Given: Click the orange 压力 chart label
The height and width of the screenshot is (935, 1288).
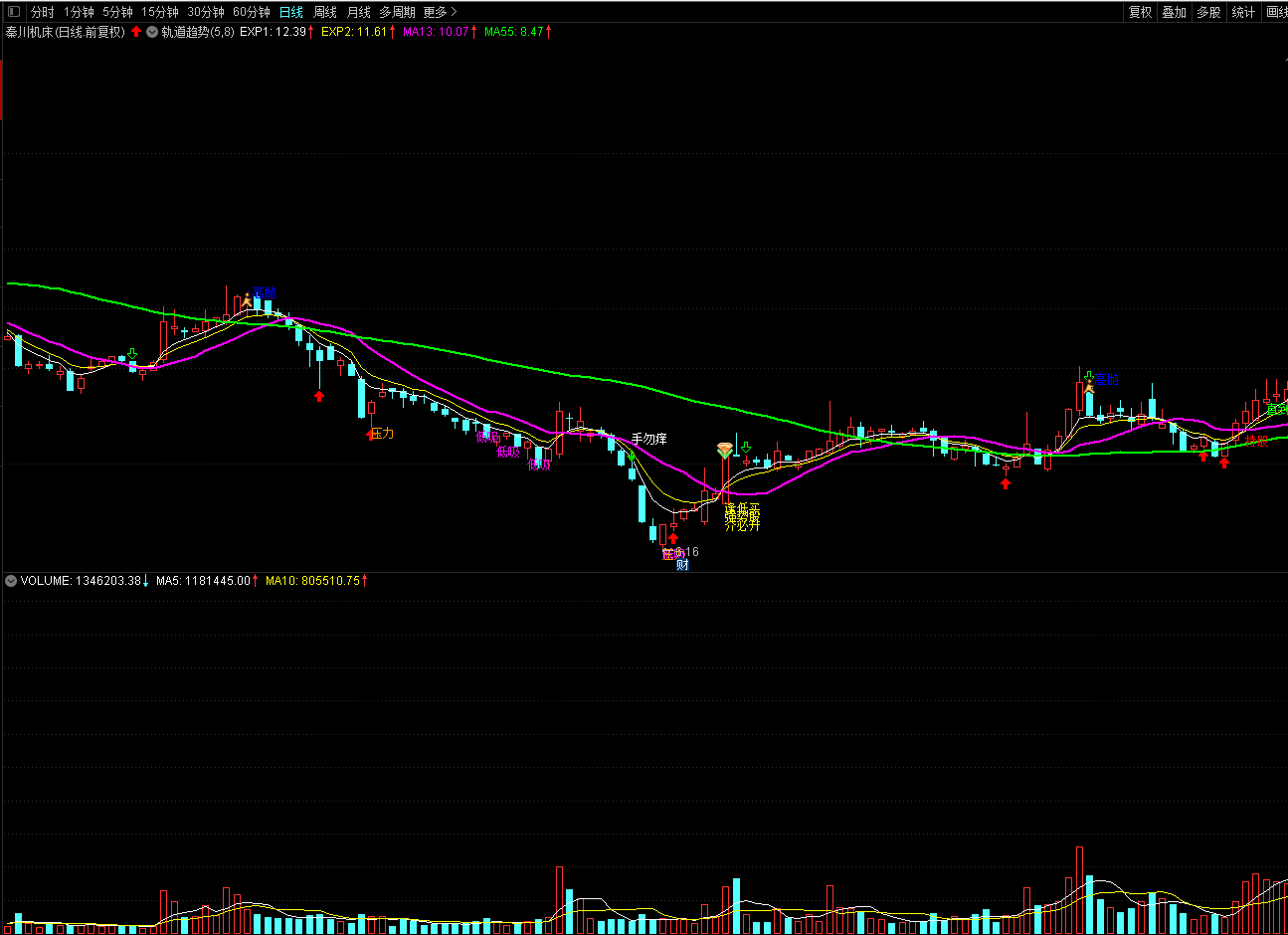Looking at the screenshot, I should 383,434.
